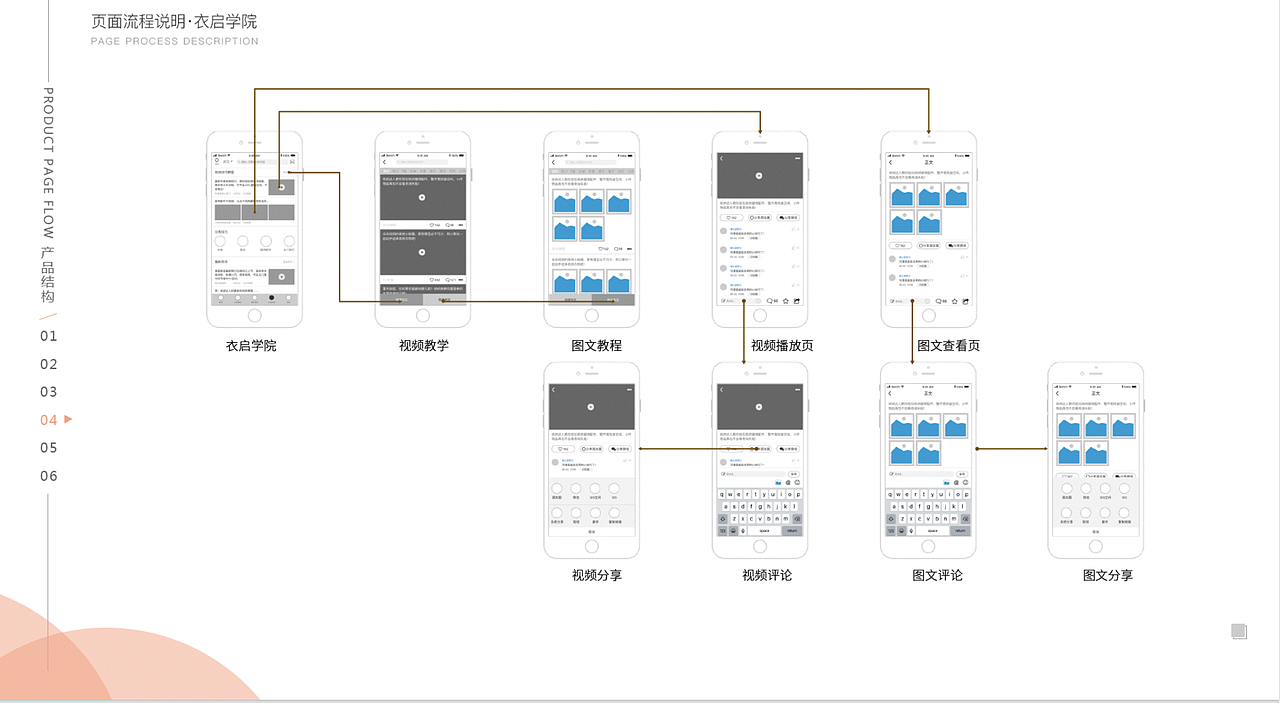Play the video in 视频评论 phone
Image resolution: width=1280 pixels, height=703 pixels.
(x=759, y=406)
